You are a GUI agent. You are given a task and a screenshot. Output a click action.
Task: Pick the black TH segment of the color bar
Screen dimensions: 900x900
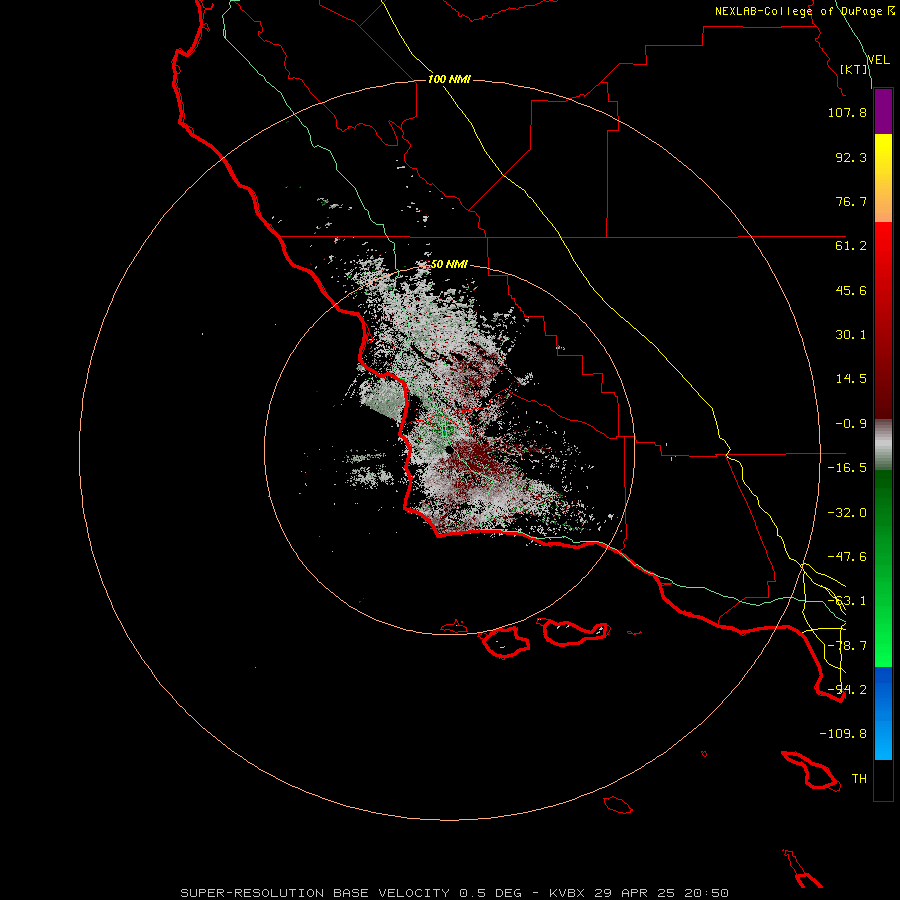pyautogui.click(x=883, y=779)
